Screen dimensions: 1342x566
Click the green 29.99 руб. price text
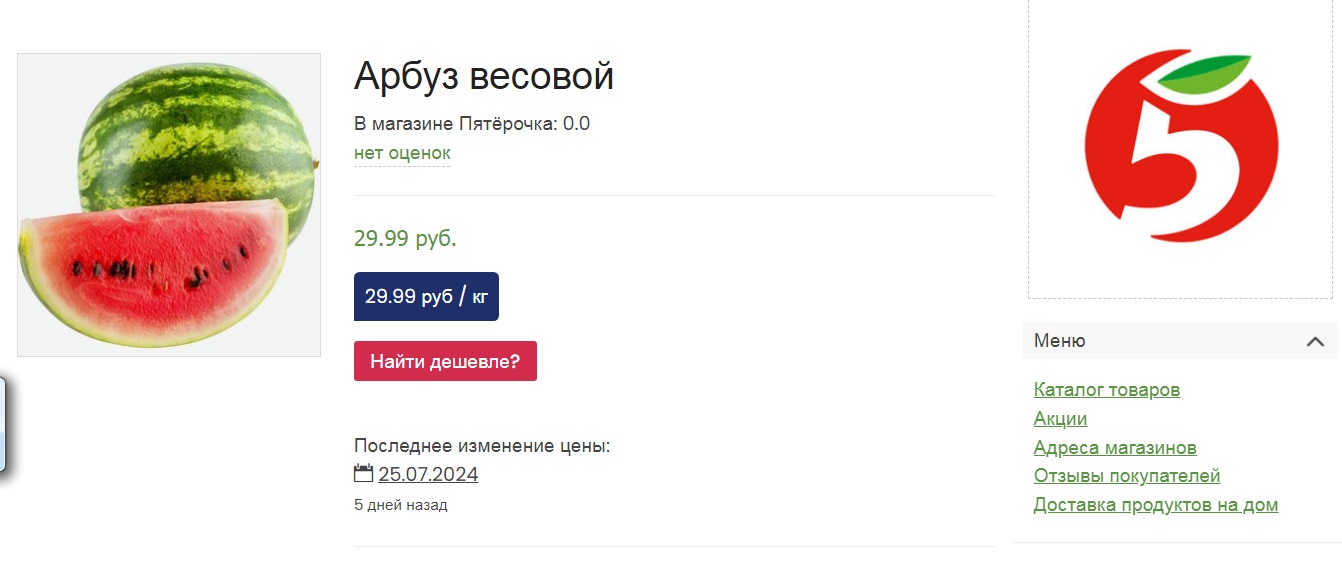[405, 238]
